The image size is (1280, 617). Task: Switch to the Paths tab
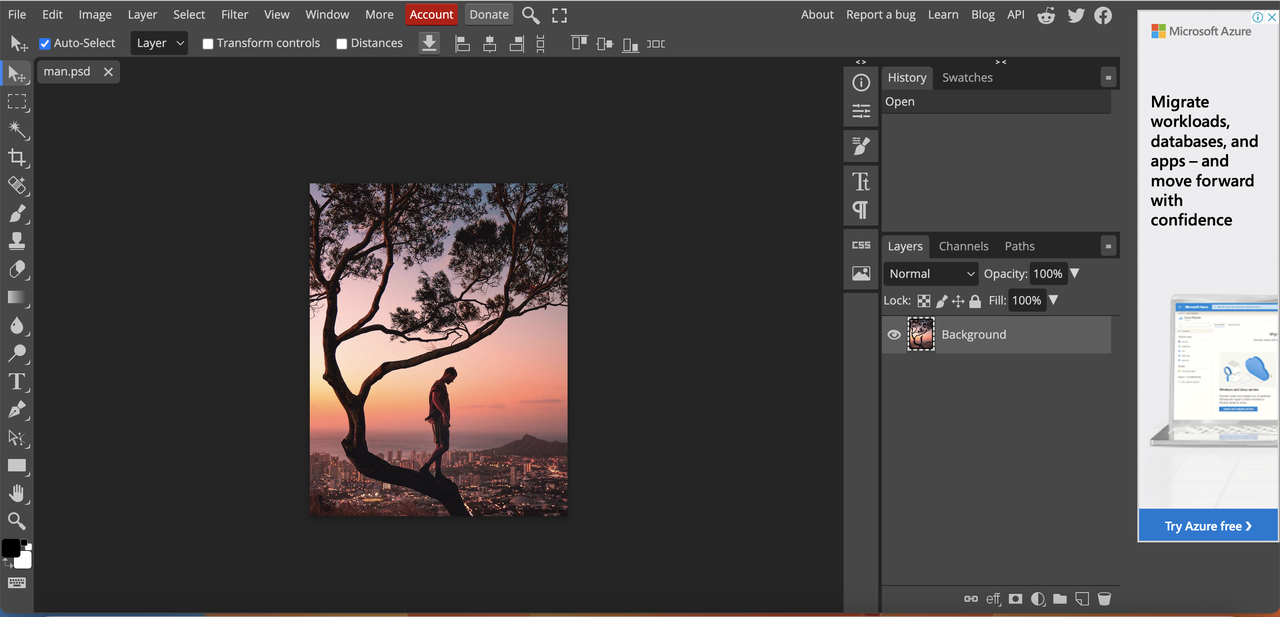coord(1020,246)
